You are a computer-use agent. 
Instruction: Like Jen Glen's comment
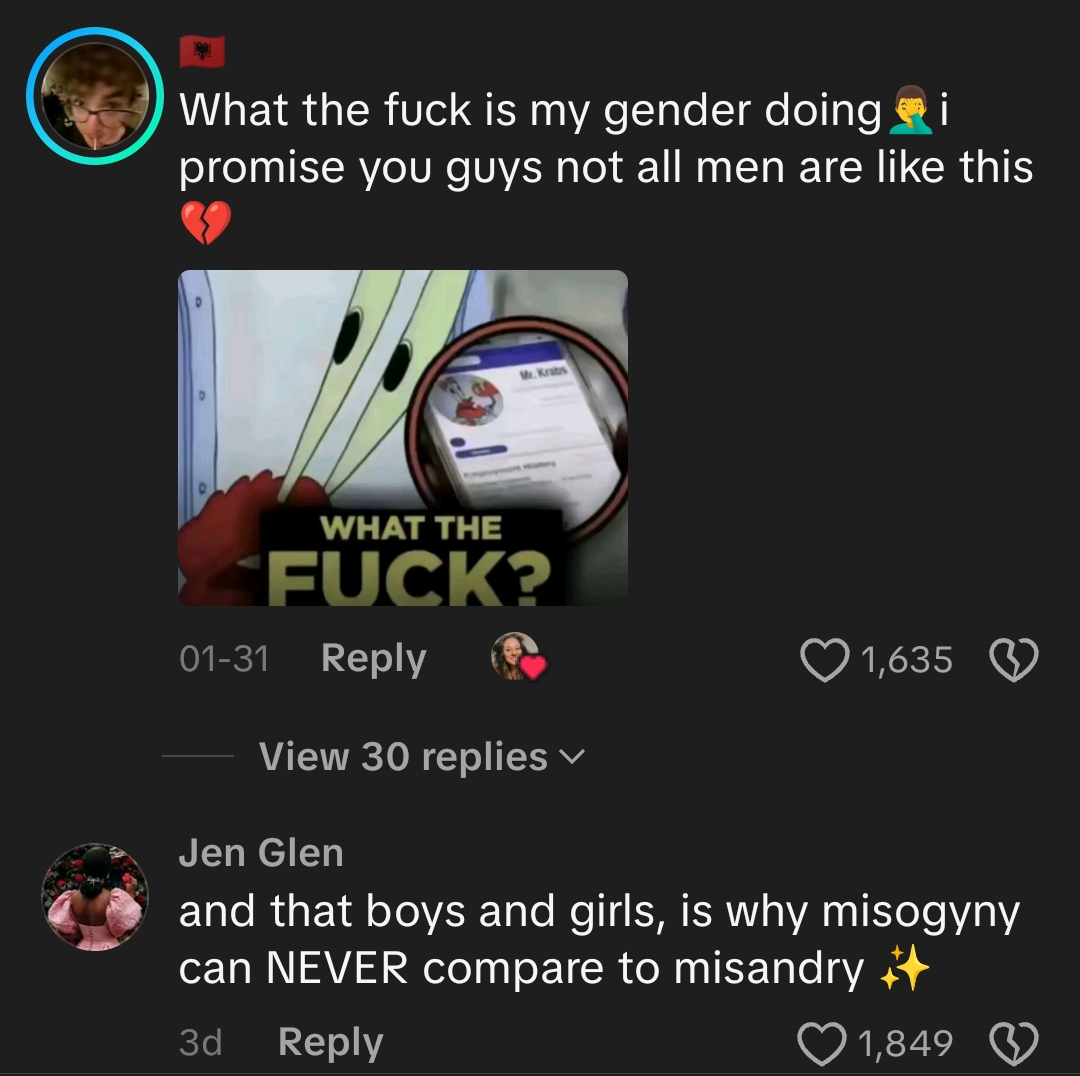(x=822, y=1043)
